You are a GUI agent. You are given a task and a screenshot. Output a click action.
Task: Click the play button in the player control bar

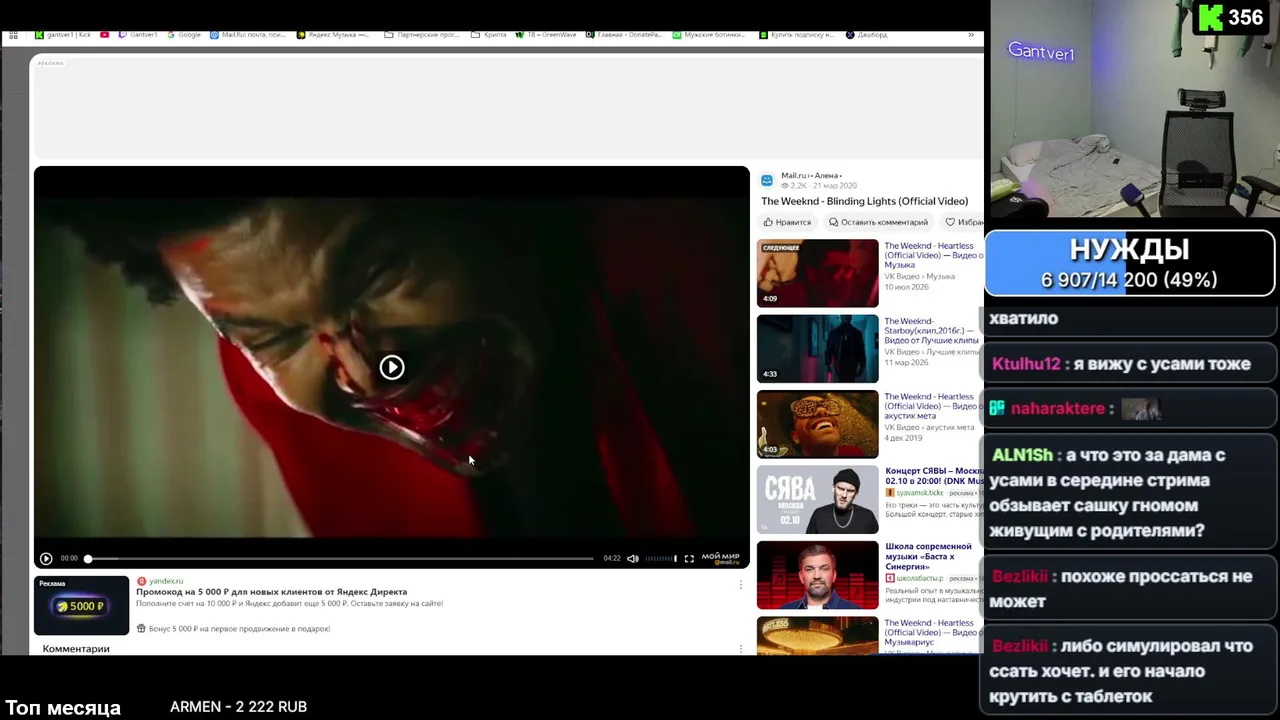[x=46, y=558]
